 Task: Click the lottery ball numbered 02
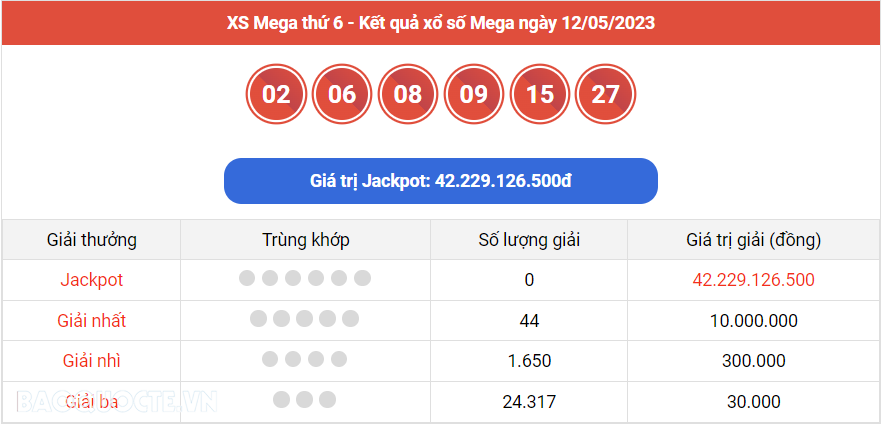pos(276,95)
